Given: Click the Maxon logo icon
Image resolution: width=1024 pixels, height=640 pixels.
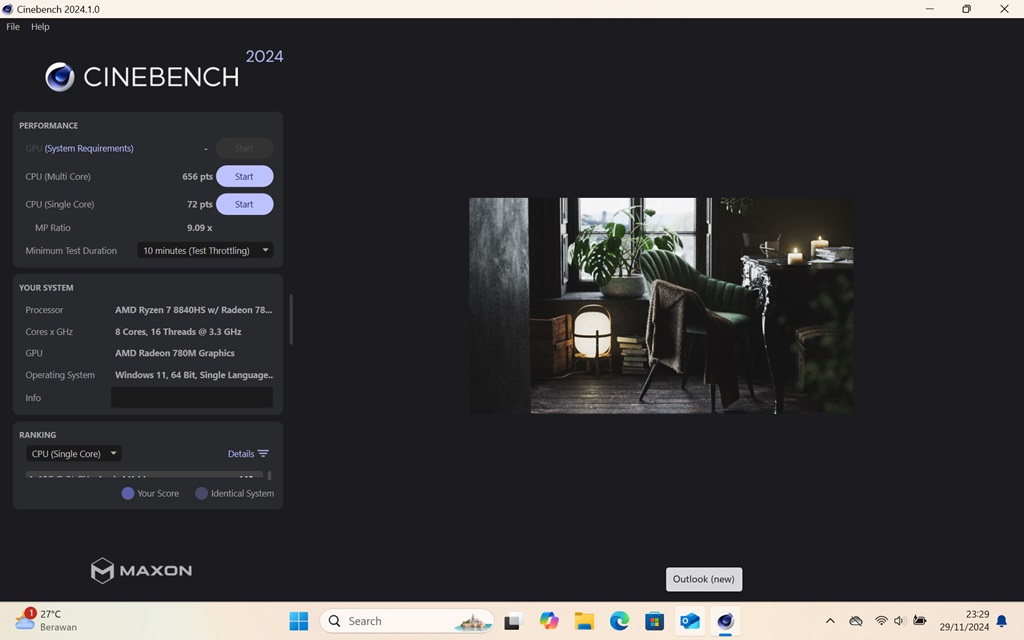Looking at the screenshot, I should [x=102, y=570].
